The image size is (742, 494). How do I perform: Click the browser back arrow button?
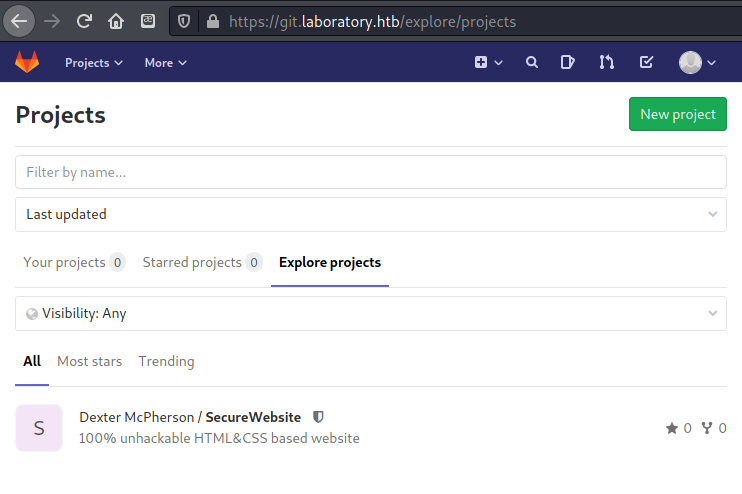(19, 21)
